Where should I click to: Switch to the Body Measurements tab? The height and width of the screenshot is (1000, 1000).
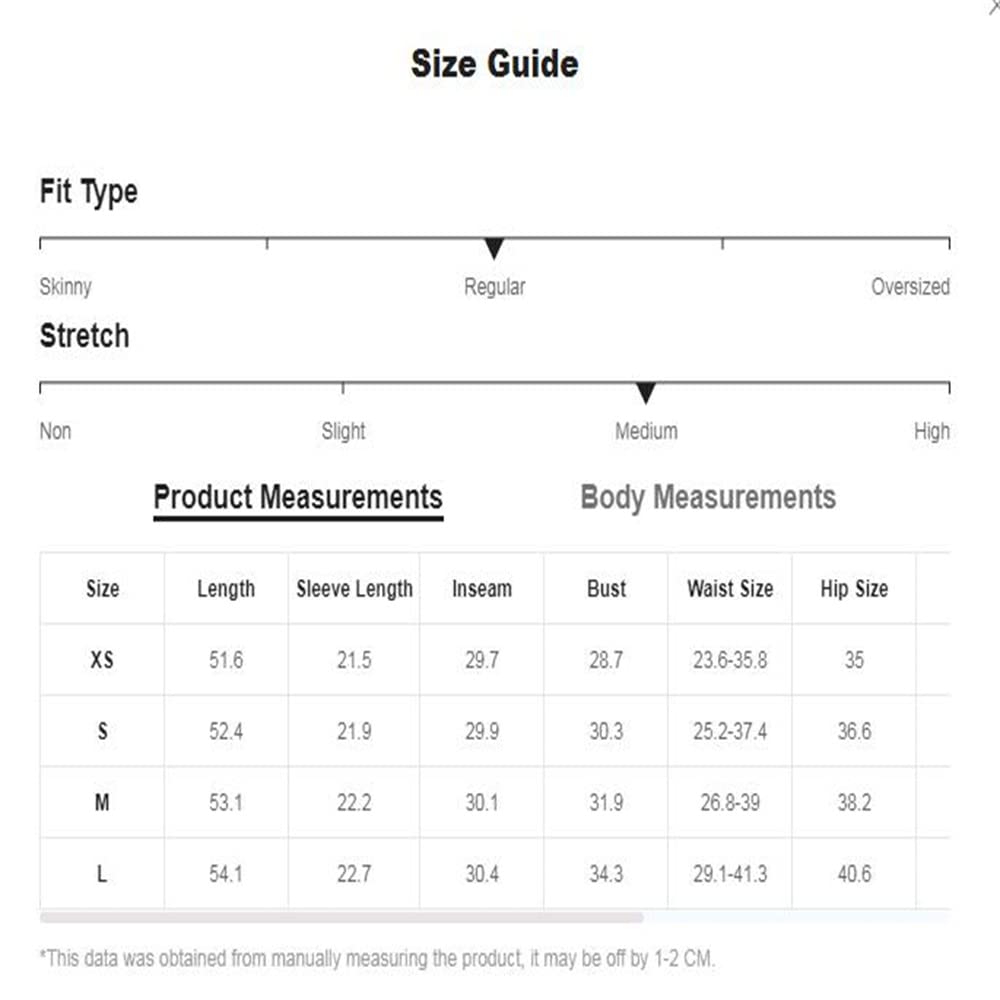pos(707,497)
